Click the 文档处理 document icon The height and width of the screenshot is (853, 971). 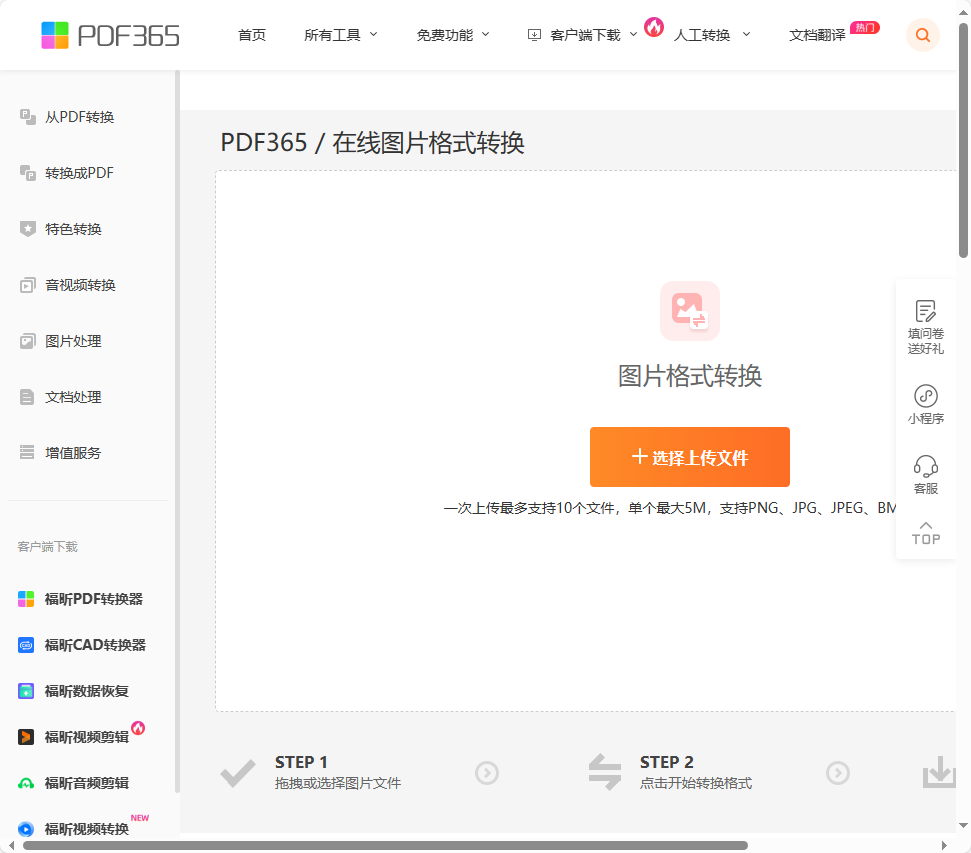point(27,396)
